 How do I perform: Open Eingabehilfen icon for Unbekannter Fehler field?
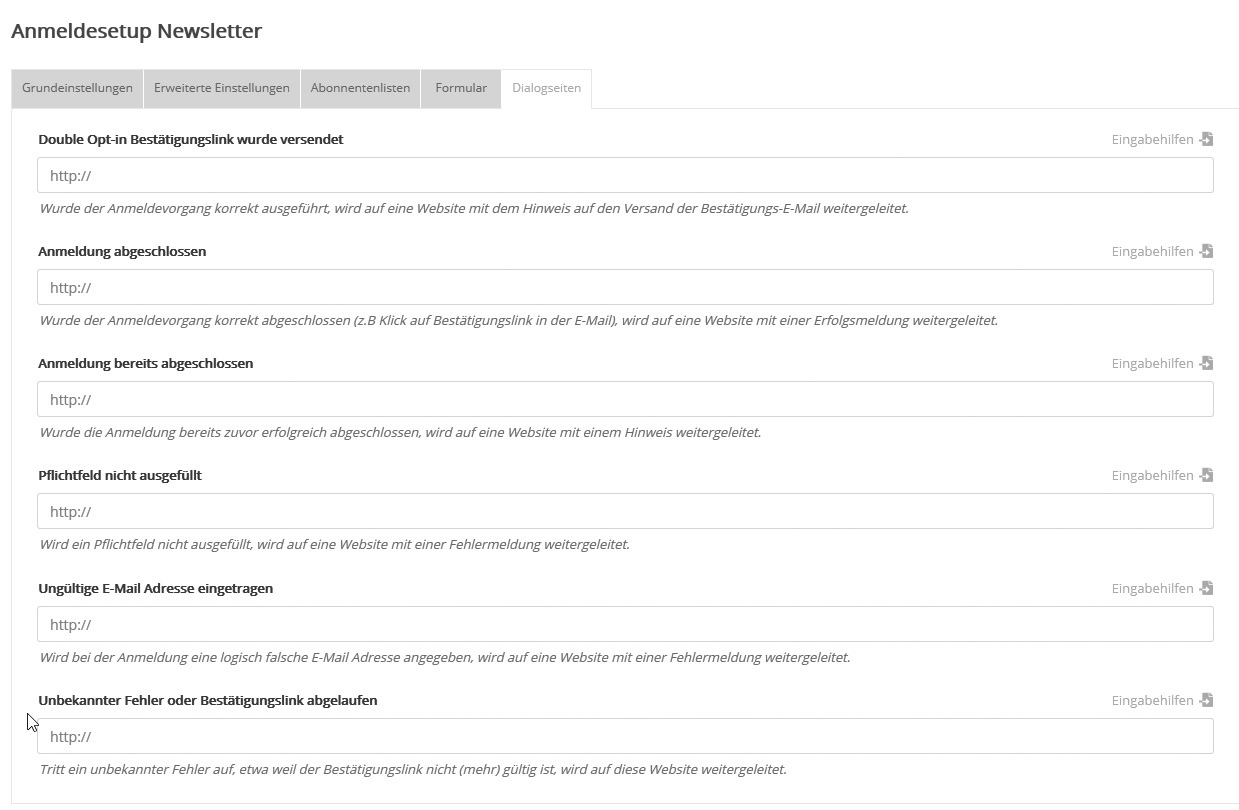(1206, 700)
